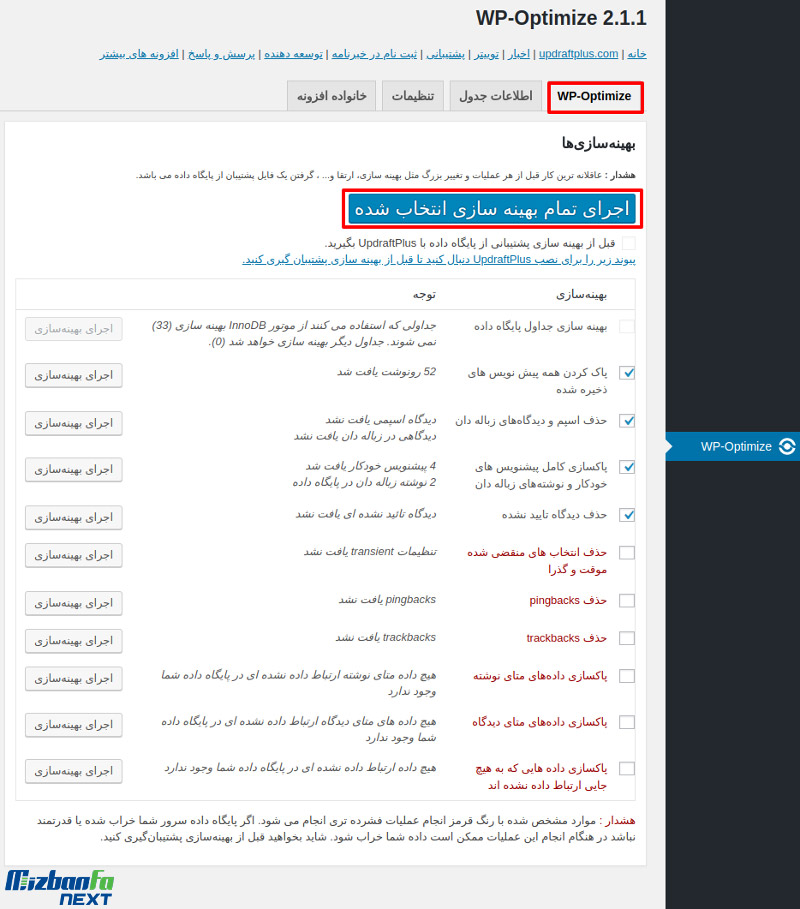
Task: Check پاکسازی داده هایی که به هیچ جایی ارتباط
Action: (x=627, y=769)
